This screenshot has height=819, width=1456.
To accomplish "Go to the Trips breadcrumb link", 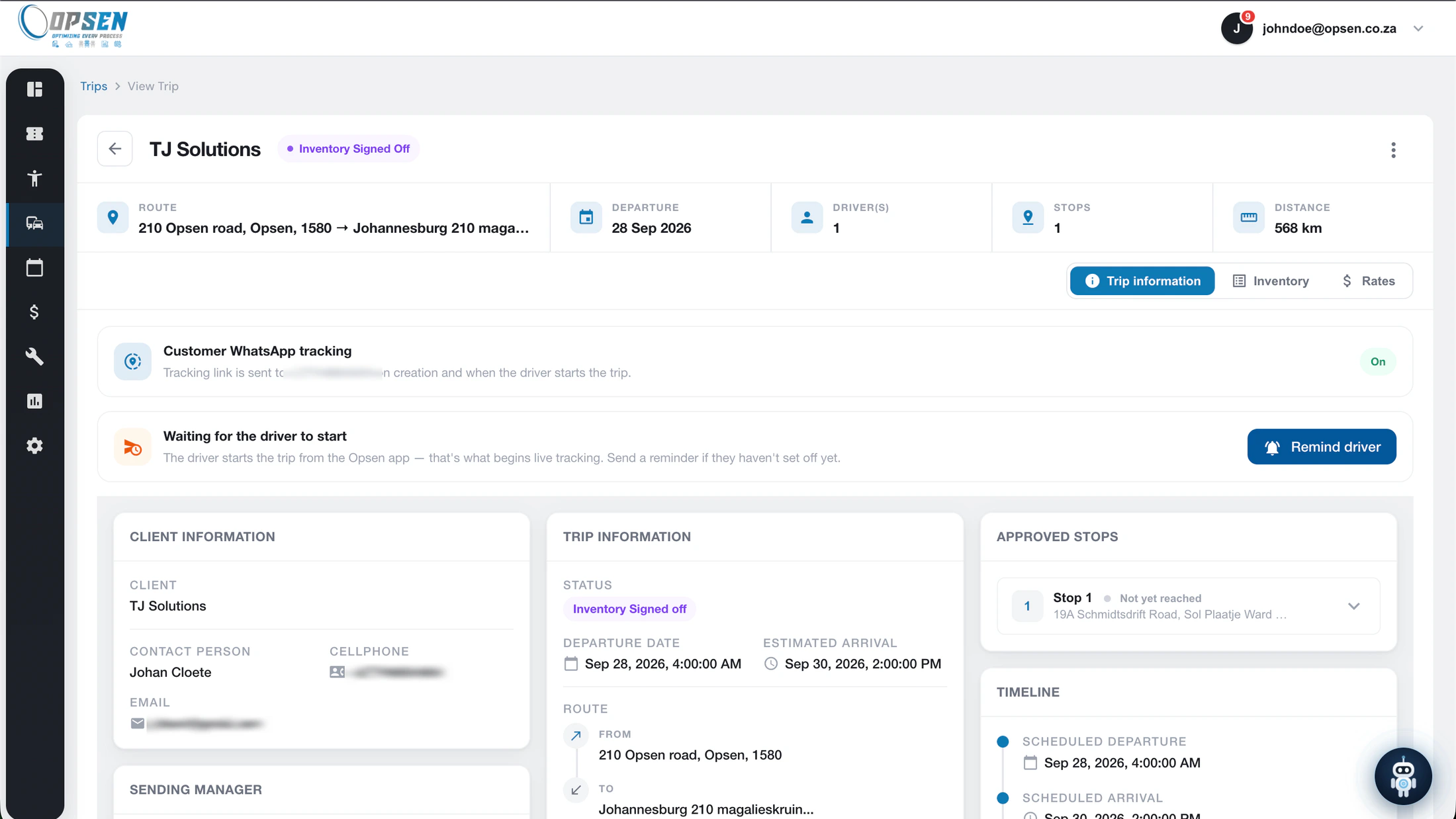I will point(93,86).
